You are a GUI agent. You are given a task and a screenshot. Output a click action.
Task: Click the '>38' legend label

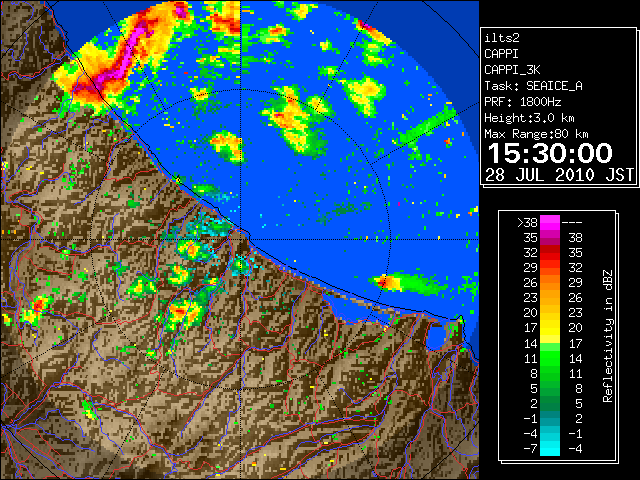[527, 222]
